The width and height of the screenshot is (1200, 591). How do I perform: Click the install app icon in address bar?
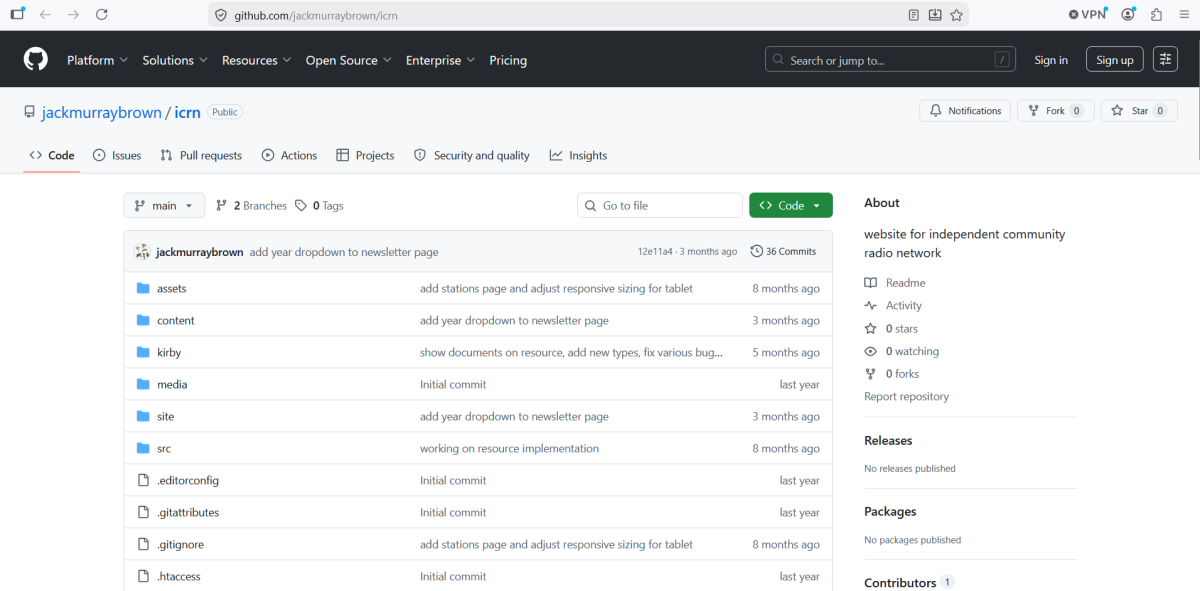[935, 15]
